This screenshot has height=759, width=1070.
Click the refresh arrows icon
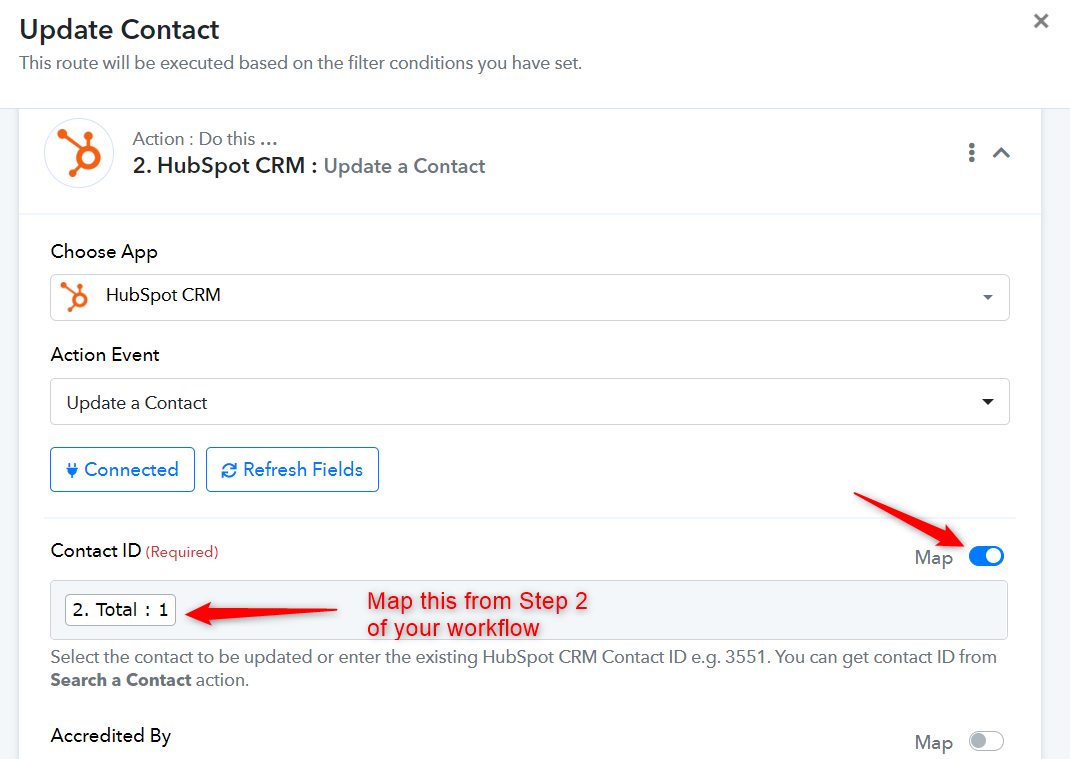229,470
